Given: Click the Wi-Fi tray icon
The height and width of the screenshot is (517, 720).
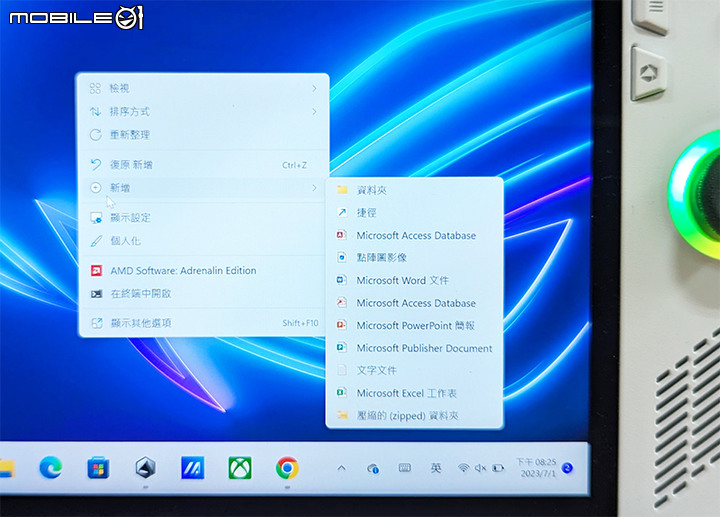Looking at the screenshot, I should point(463,468).
